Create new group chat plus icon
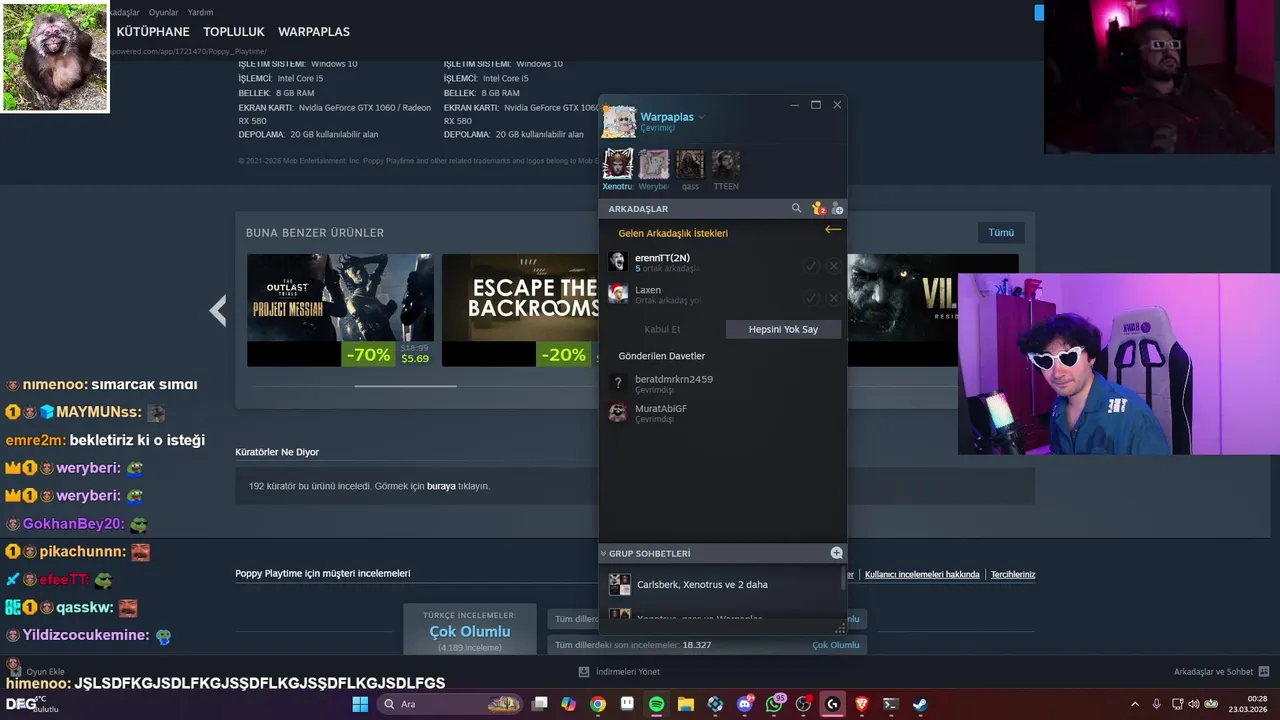Screen dimensions: 1280x720 click(837, 553)
